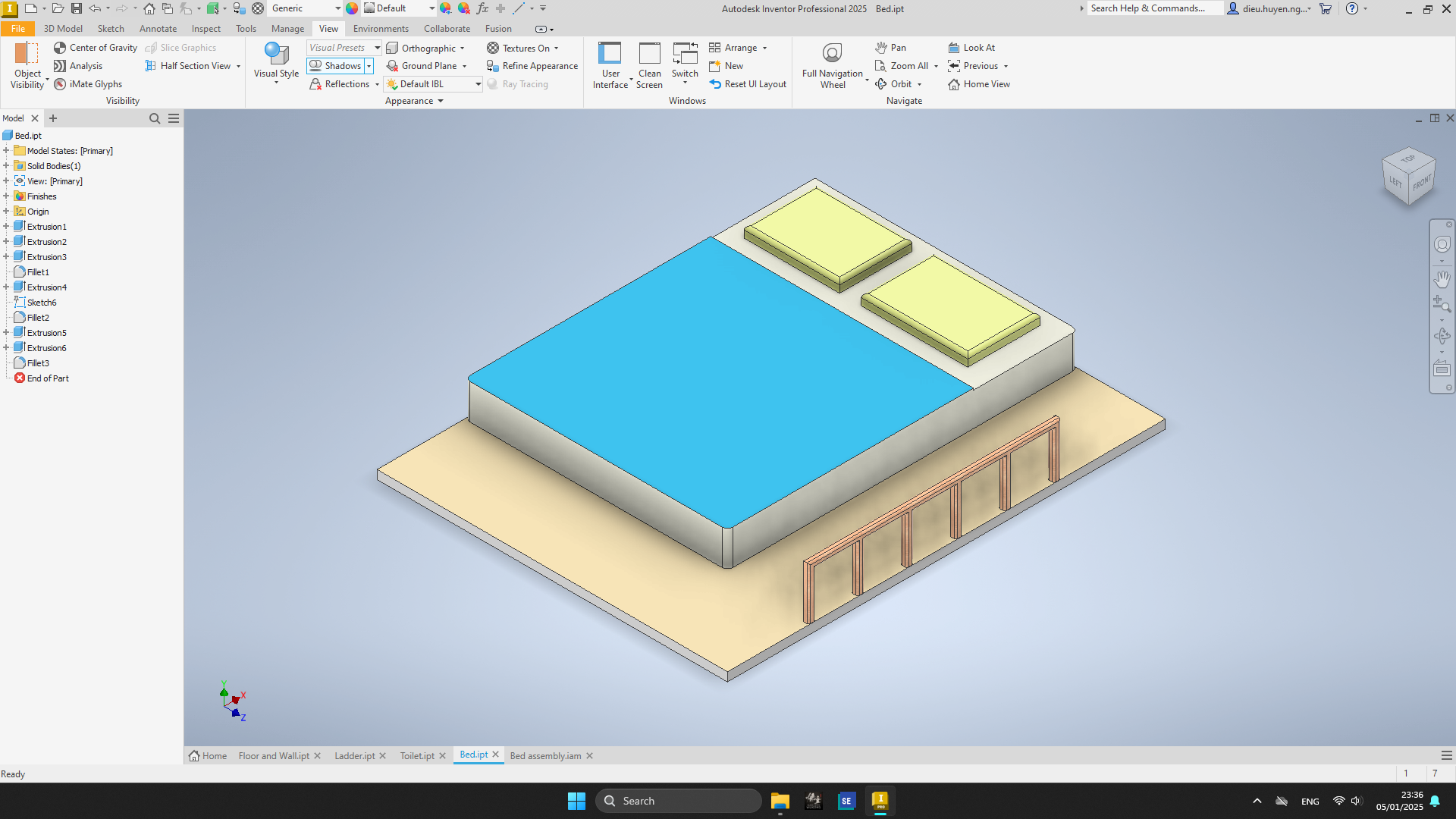Click the Home document tab

(208, 756)
